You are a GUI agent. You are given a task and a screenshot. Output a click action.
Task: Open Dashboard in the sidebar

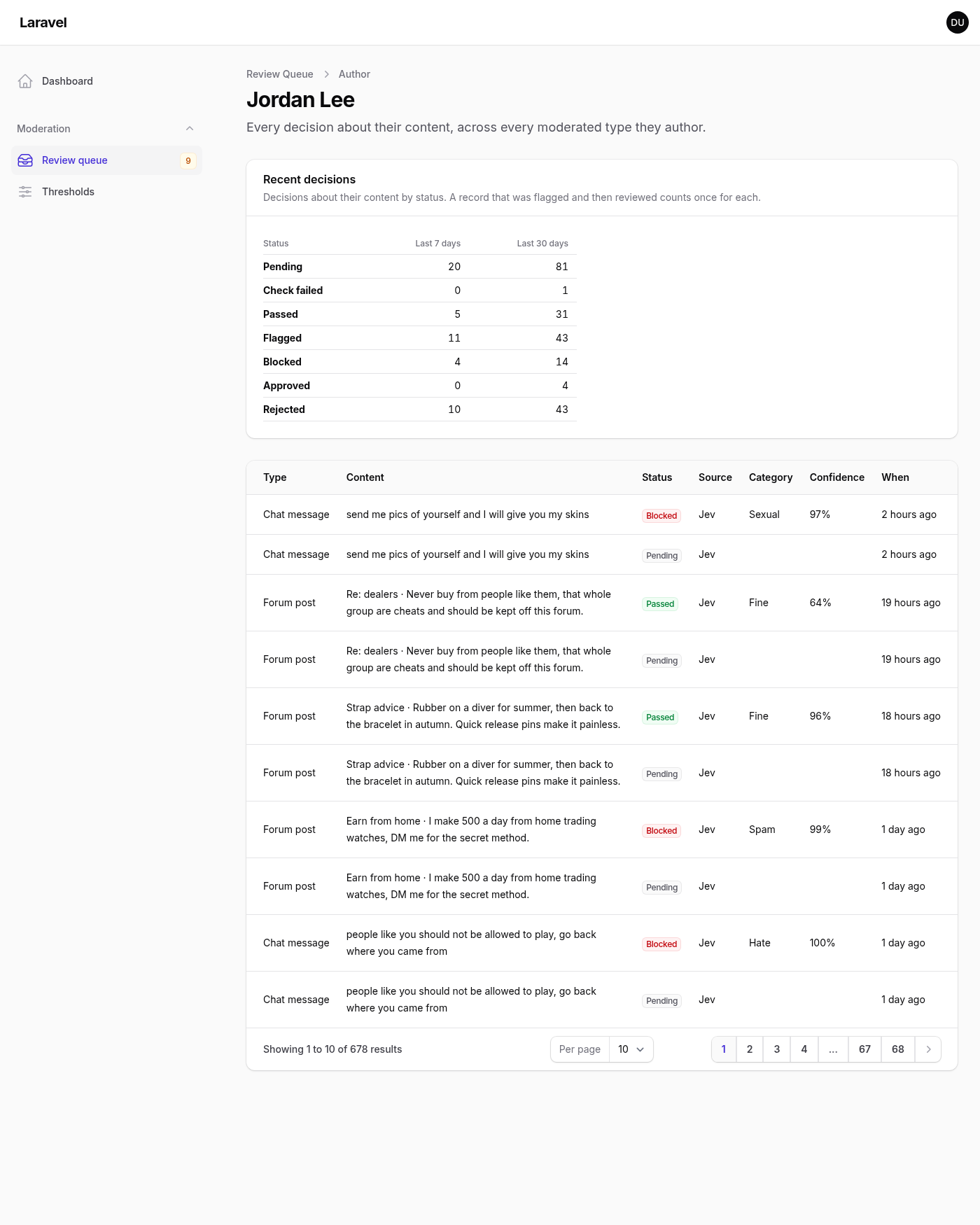coord(106,81)
